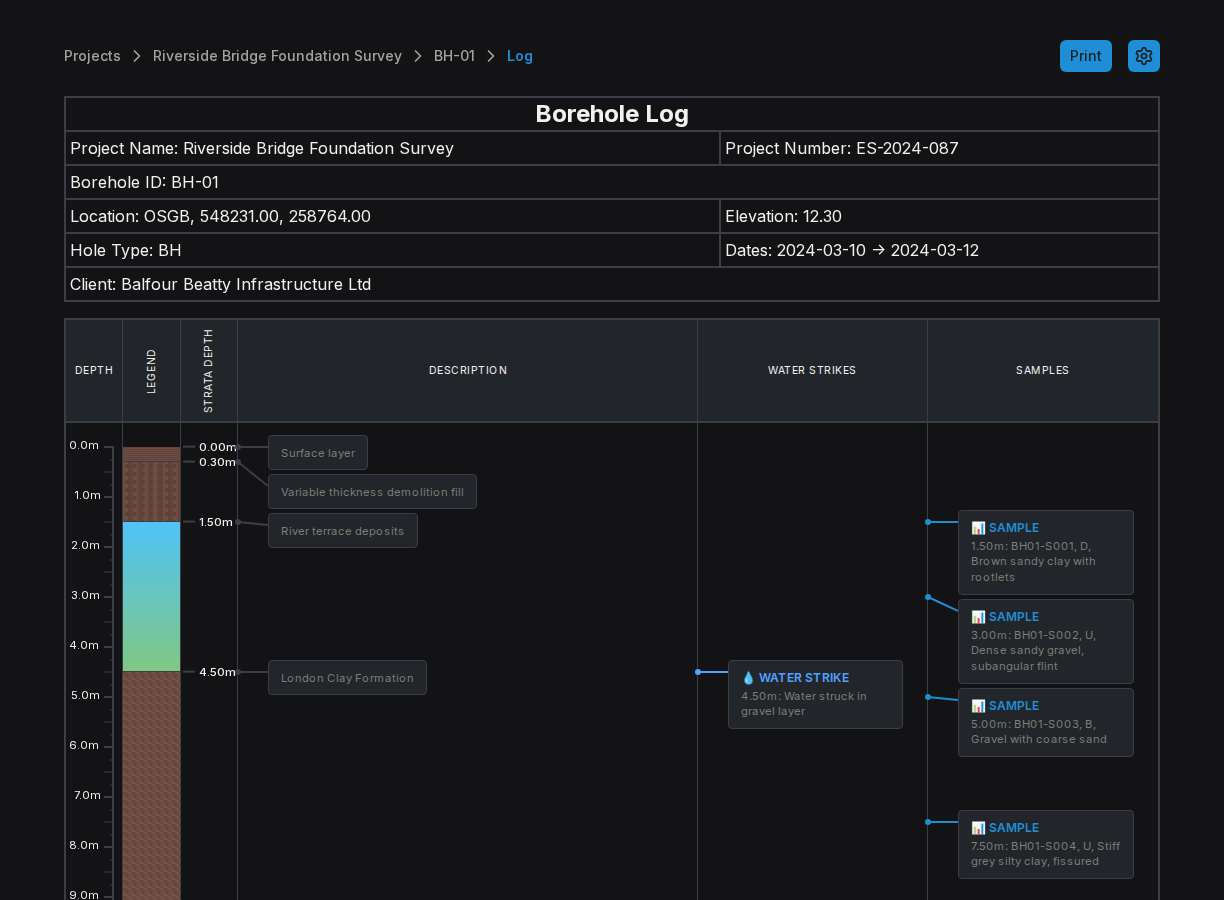Click the blue-green gradient legend stratum
Screen dimensions: 1224x900
coord(151,596)
